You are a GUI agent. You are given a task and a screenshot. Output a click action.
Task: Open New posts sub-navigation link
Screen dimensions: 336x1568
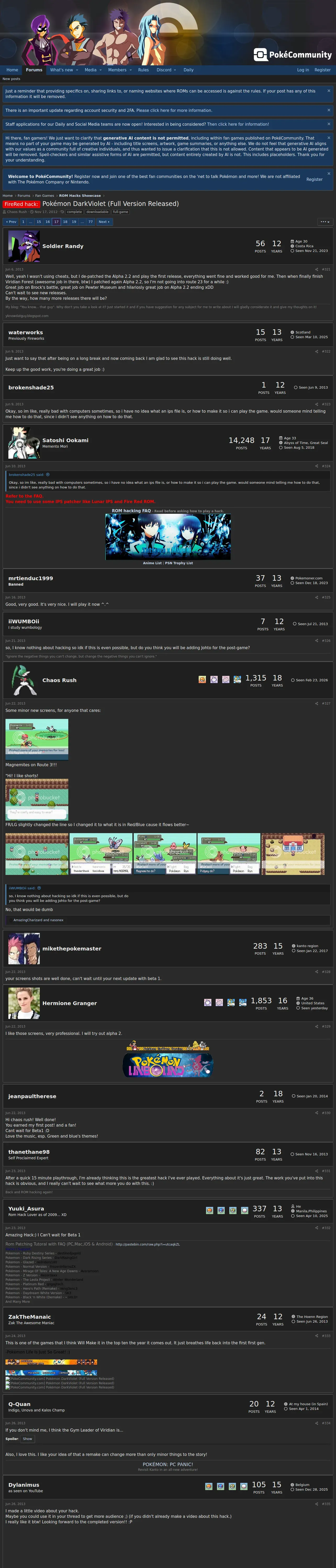(x=11, y=78)
